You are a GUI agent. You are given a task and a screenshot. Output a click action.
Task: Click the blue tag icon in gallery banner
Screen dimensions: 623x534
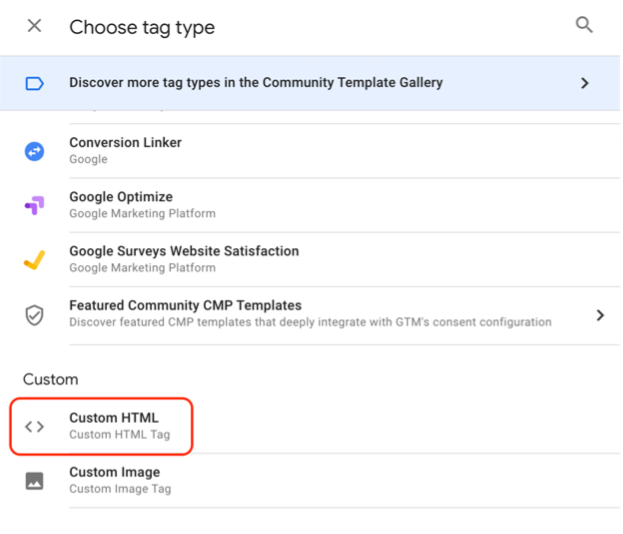coord(35,83)
